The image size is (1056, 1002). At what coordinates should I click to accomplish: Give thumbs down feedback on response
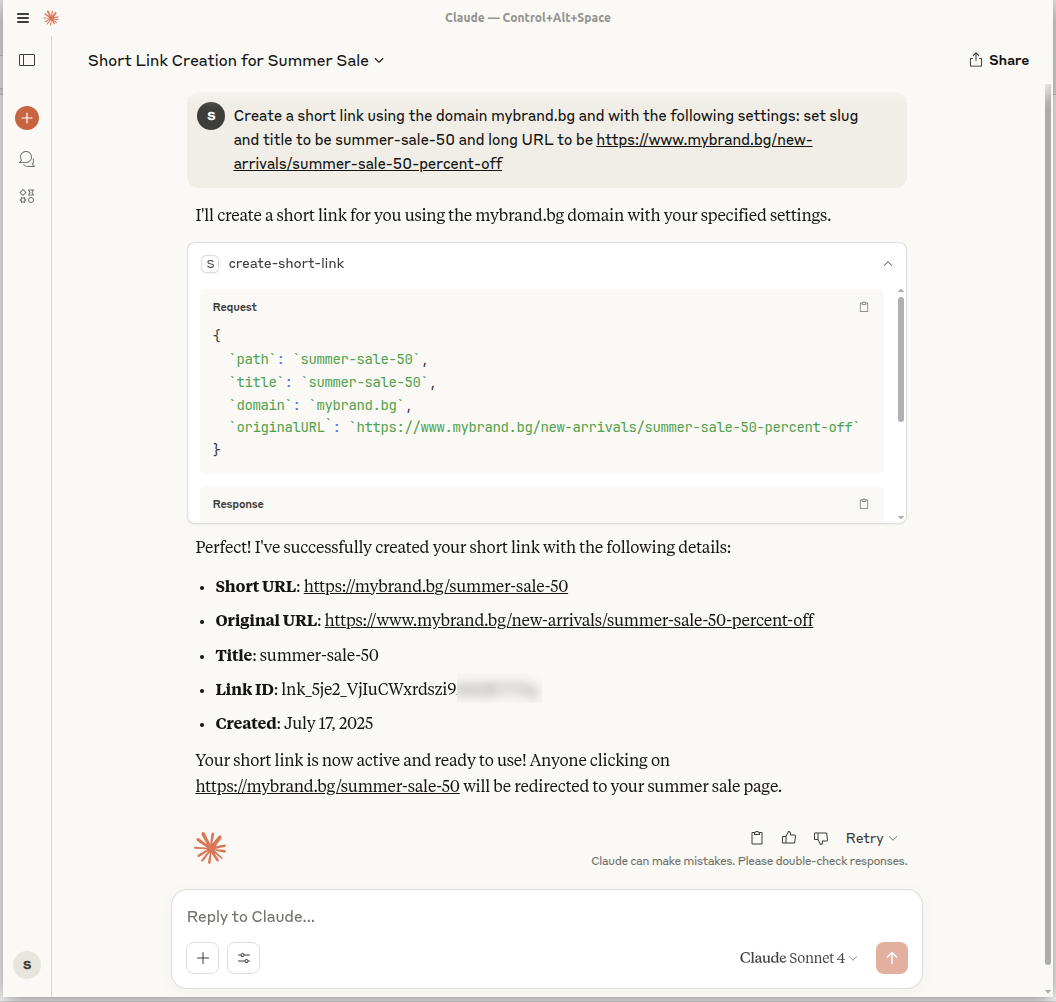(821, 838)
